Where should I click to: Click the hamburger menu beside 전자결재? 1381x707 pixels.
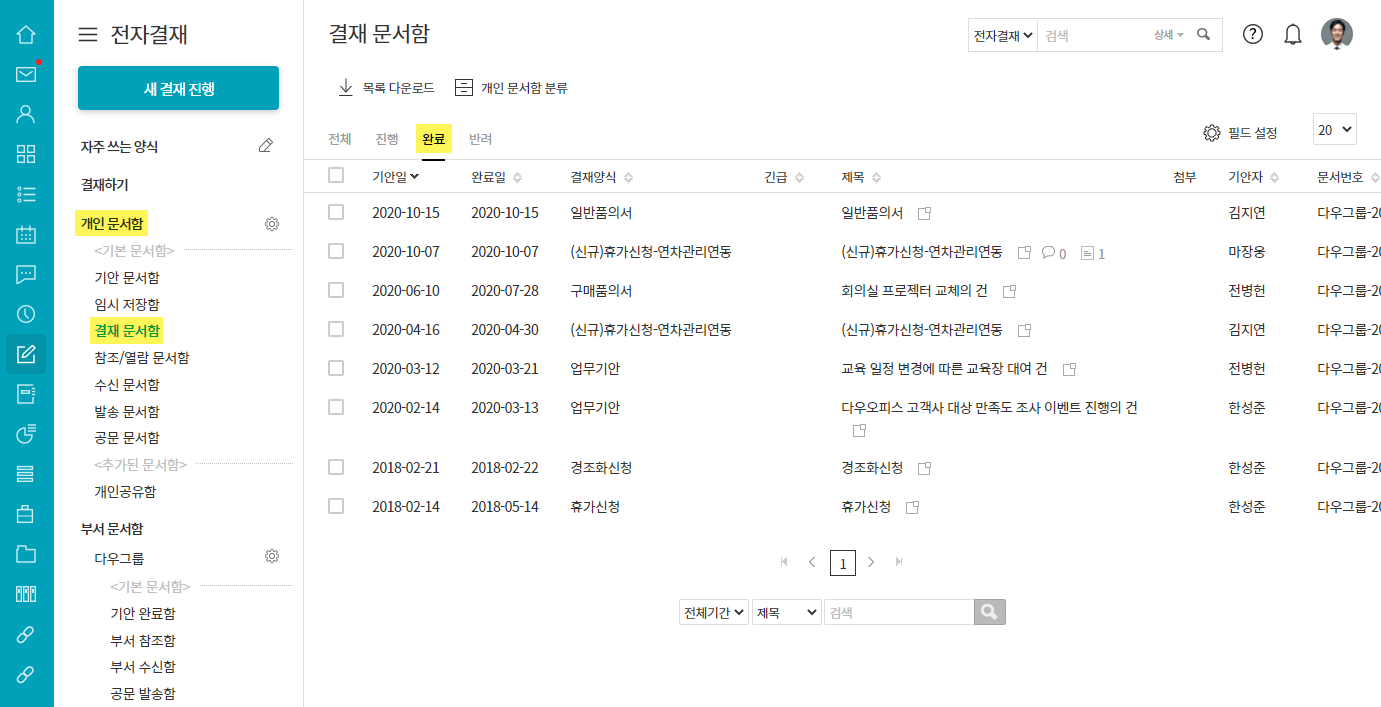88,35
